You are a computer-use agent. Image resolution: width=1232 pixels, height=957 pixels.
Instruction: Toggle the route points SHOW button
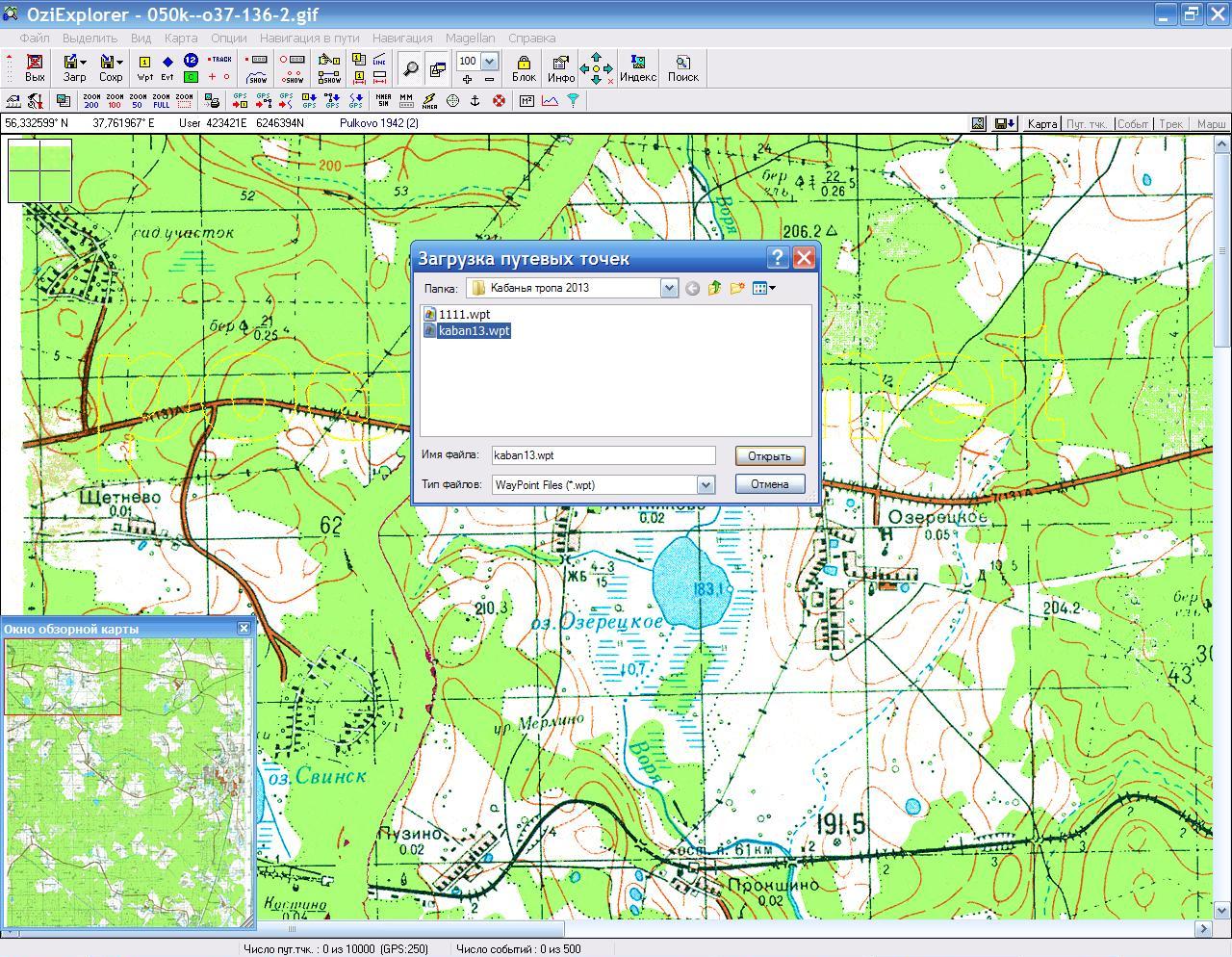tap(292, 77)
